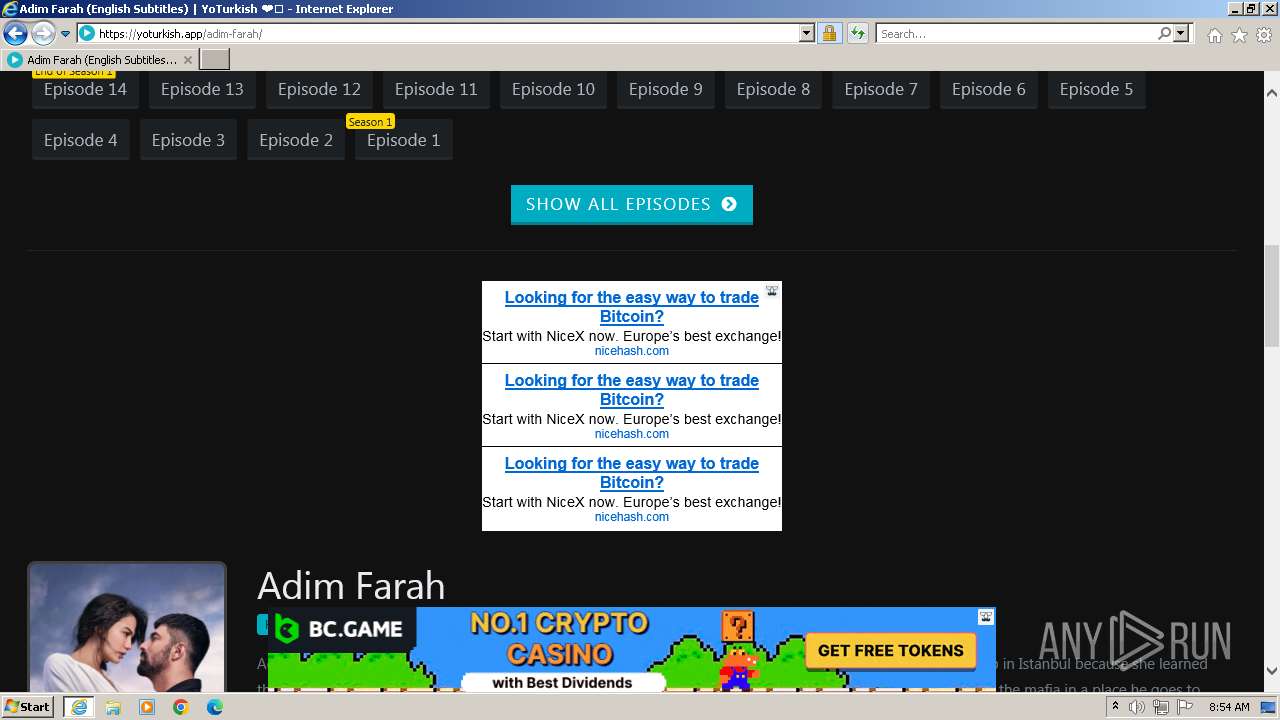
Task: Open Episode 4
Action: (x=80, y=140)
